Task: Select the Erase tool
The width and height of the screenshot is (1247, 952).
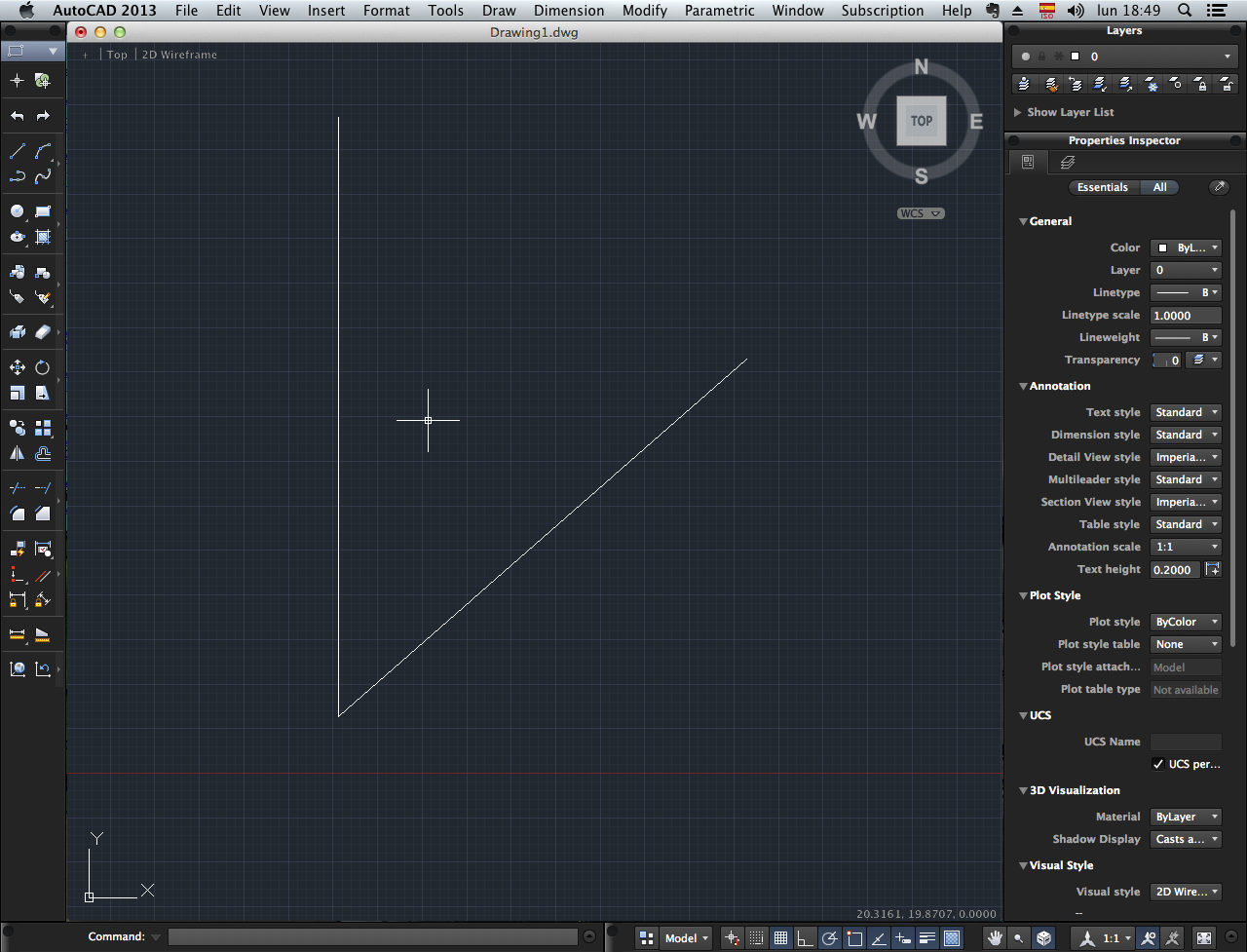Action: click(43, 332)
